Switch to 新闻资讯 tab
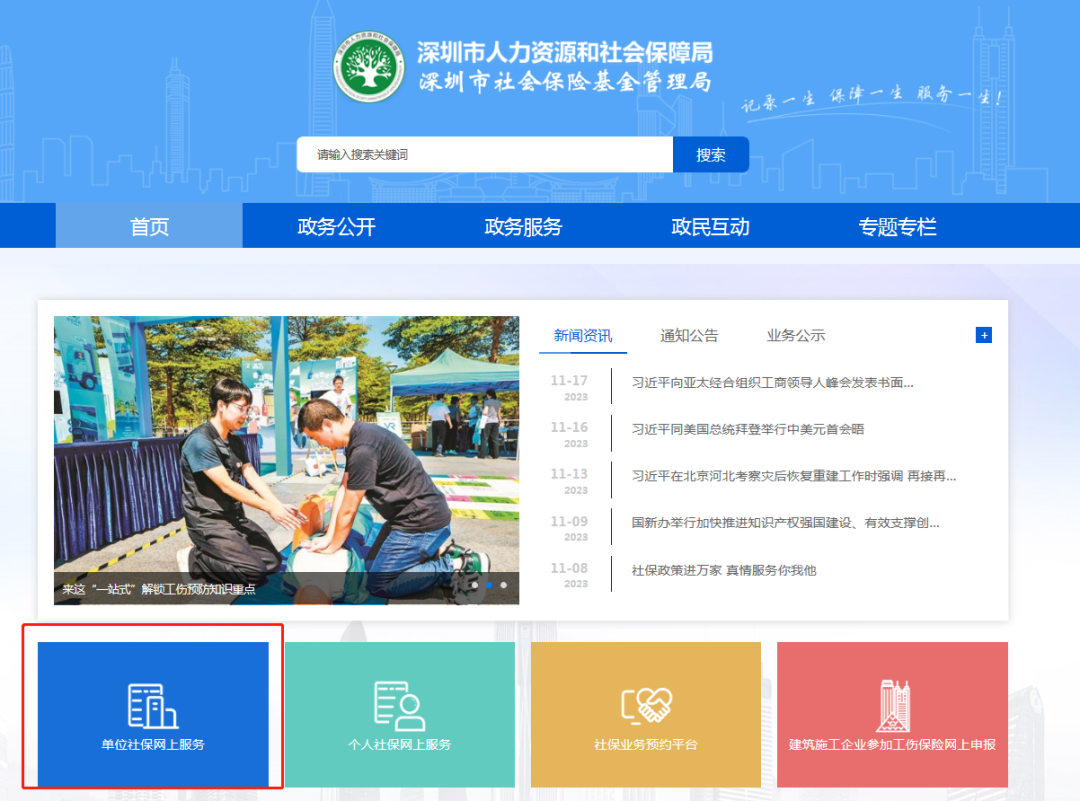This screenshot has width=1080, height=801. 583,335
